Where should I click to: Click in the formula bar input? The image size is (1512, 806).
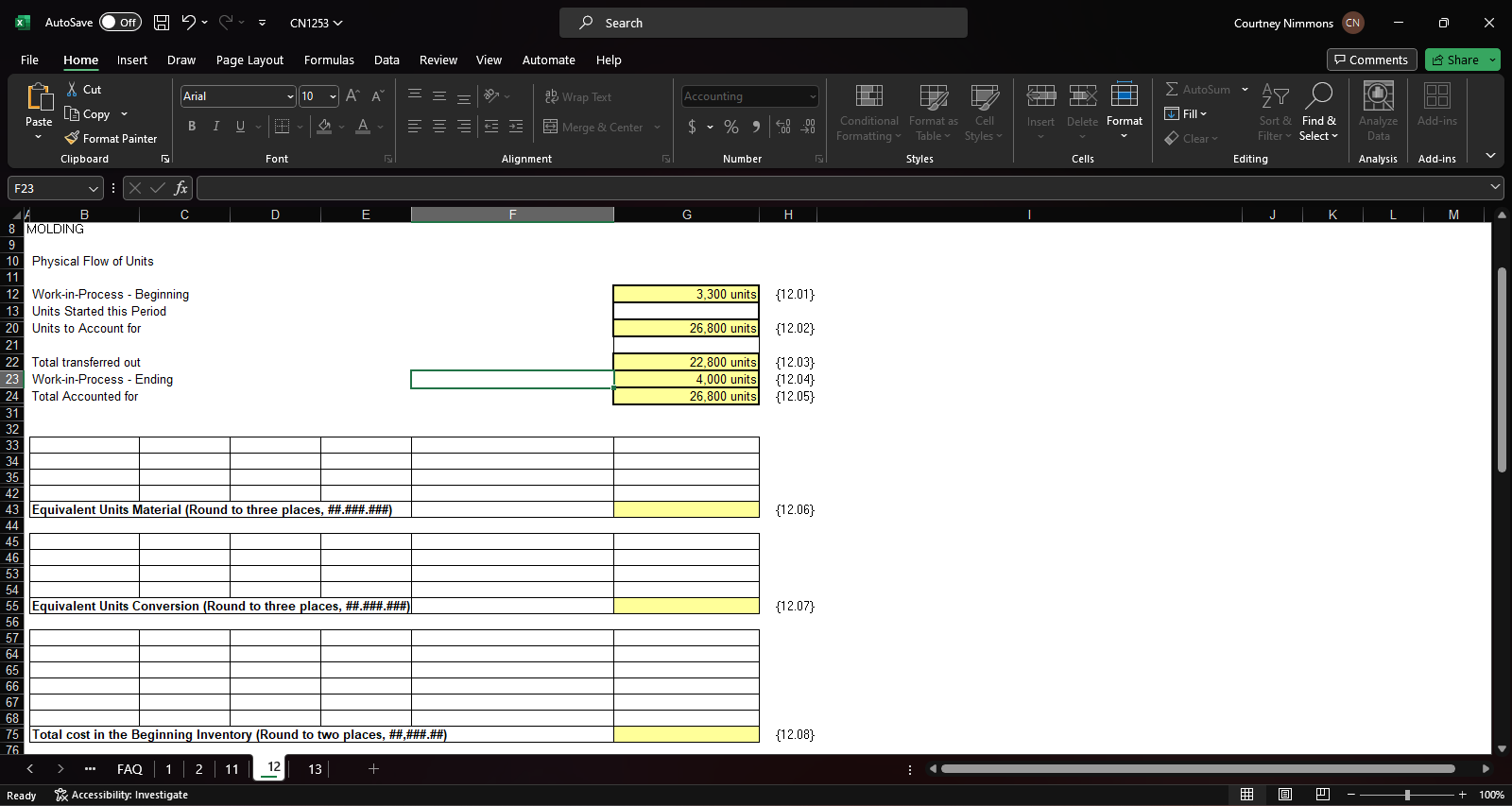(841, 188)
